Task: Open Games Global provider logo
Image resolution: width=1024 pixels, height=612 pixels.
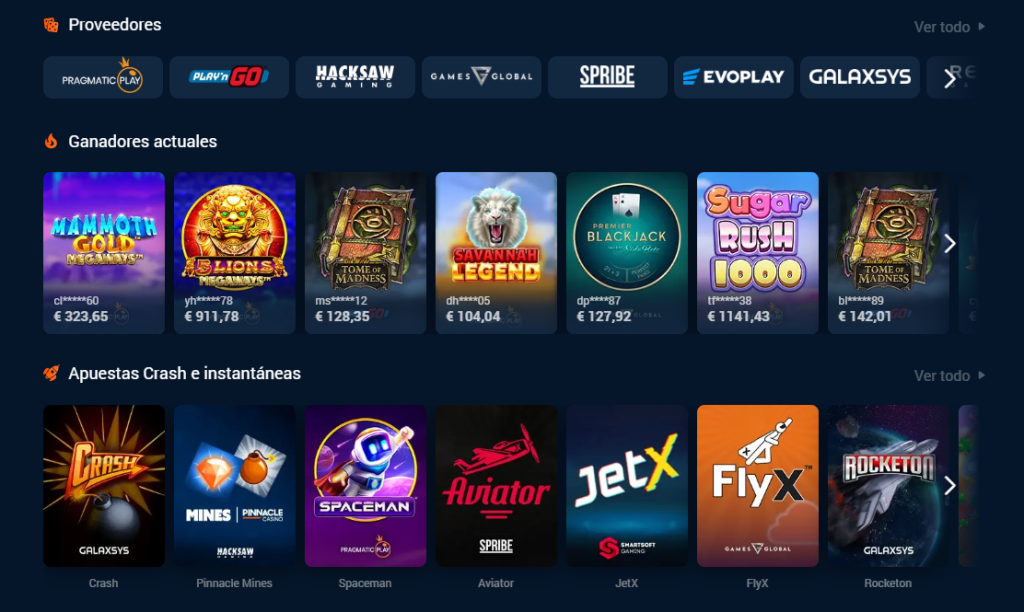Action: tap(481, 77)
